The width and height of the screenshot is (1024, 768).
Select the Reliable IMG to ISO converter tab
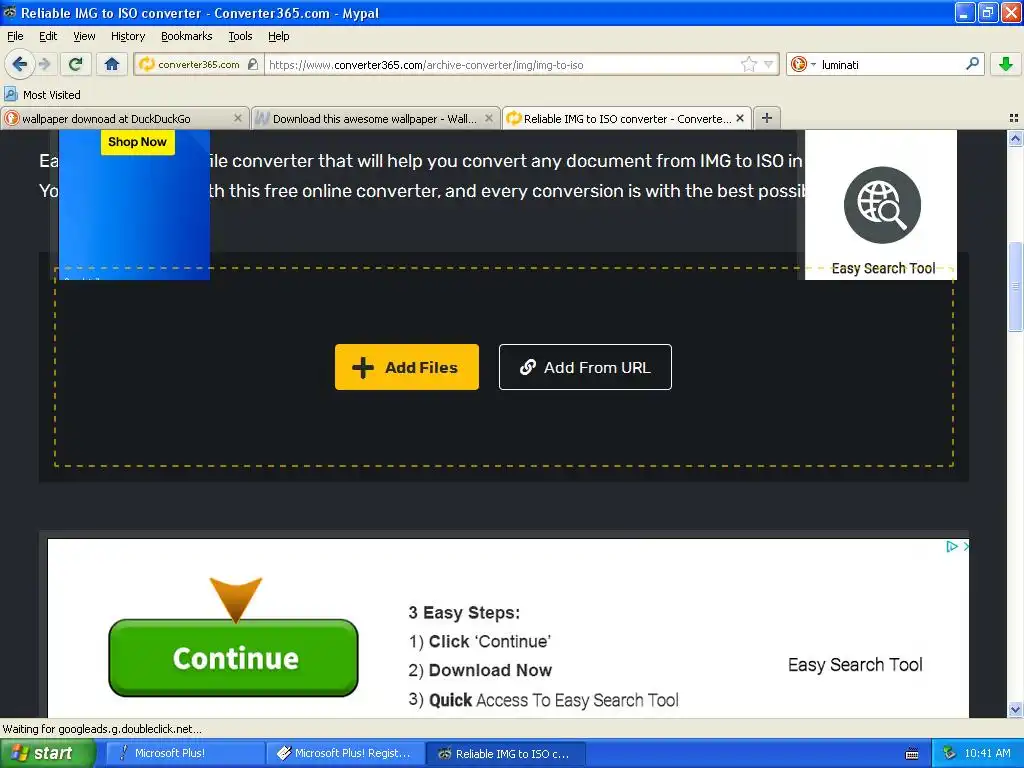point(627,119)
